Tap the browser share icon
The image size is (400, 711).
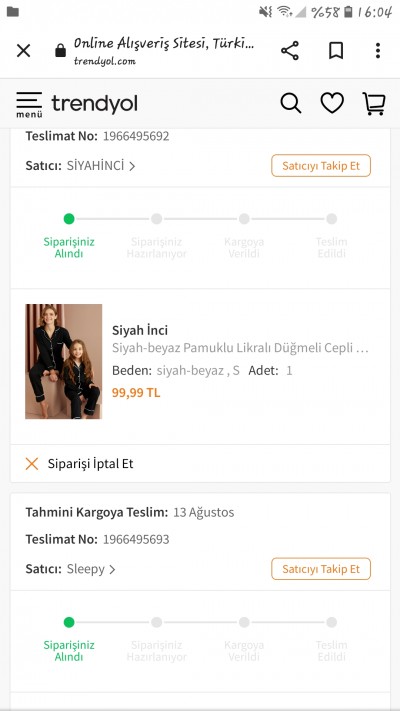(x=290, y=50)
